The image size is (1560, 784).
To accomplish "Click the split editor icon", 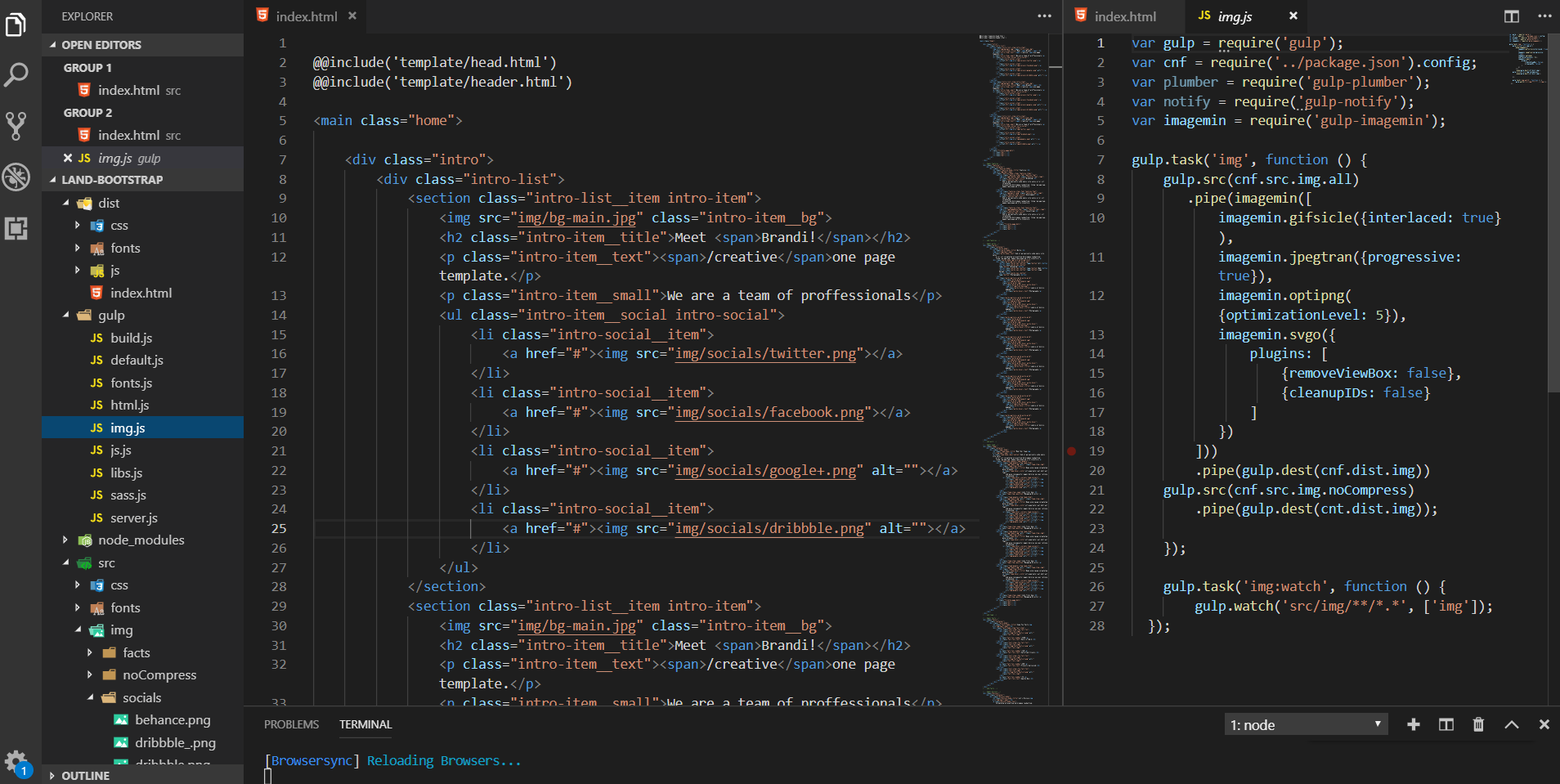I will coord(1512,16).
